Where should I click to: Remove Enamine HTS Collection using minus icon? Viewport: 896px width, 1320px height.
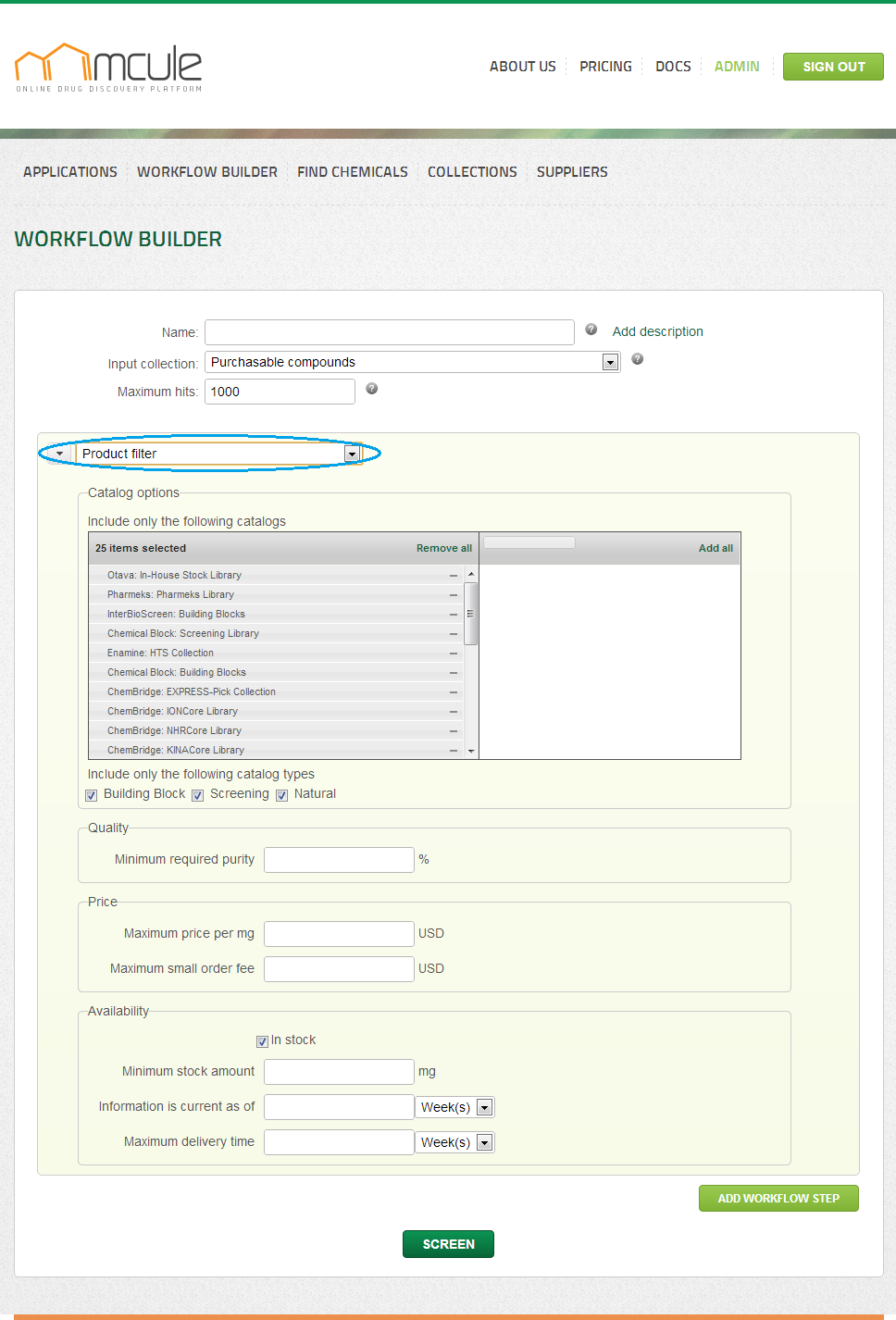pos(454,654)
